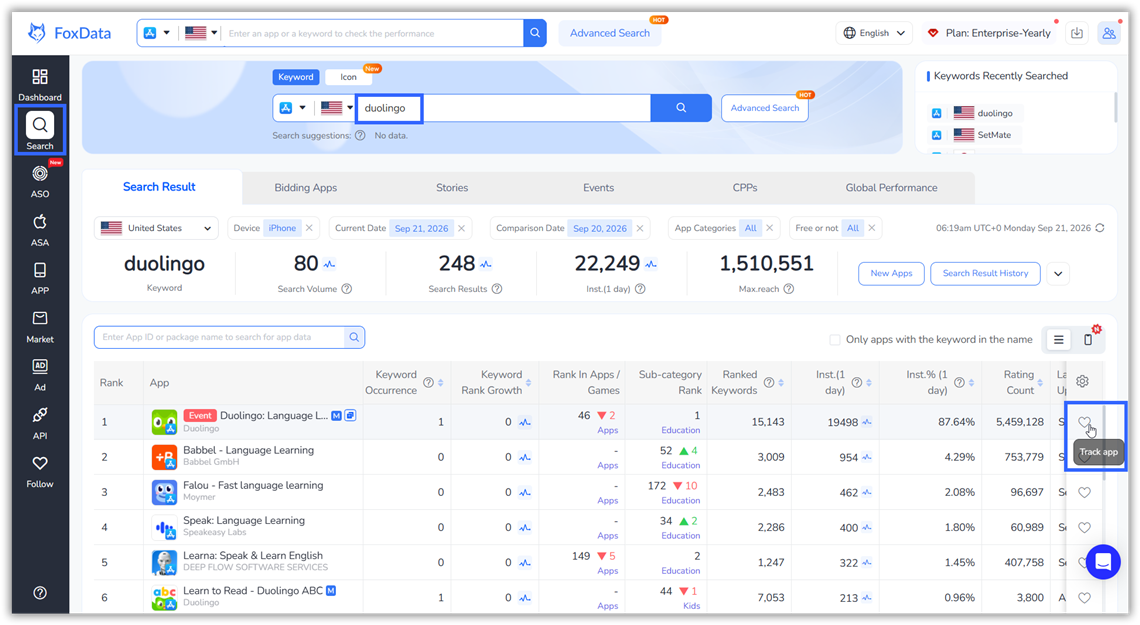Open top bar App Store platform dropdown
Screen dimensions: 1140x625
pos(157,33)
